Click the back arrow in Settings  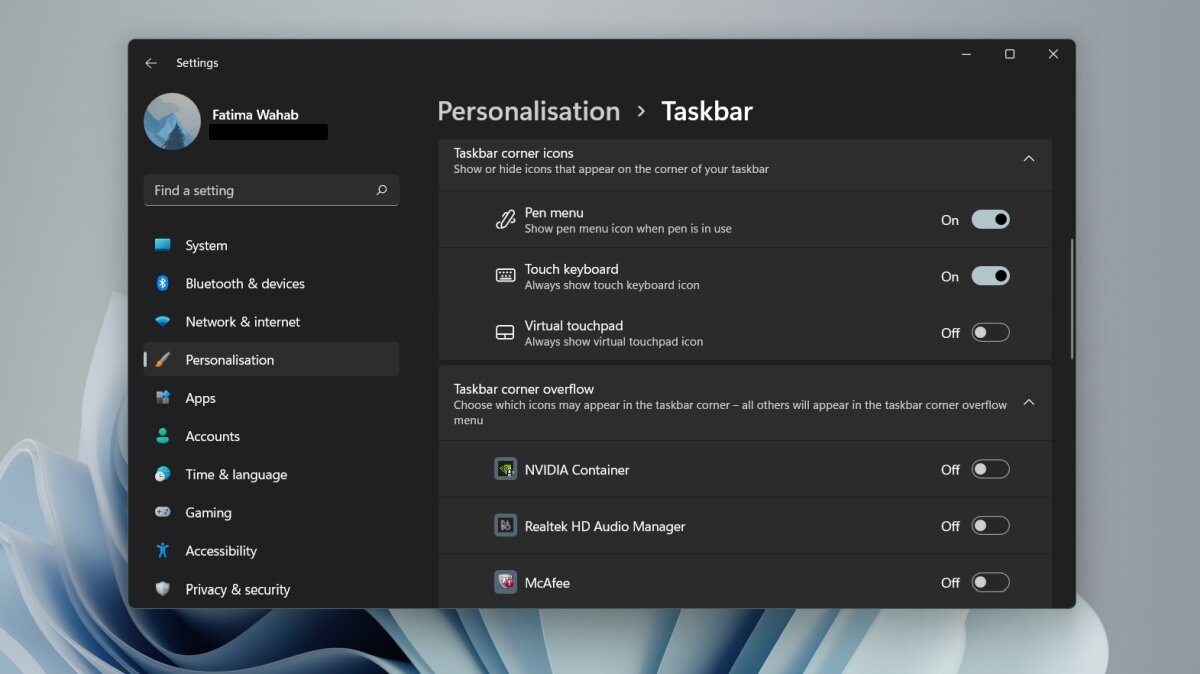click(x=150, y=62)
